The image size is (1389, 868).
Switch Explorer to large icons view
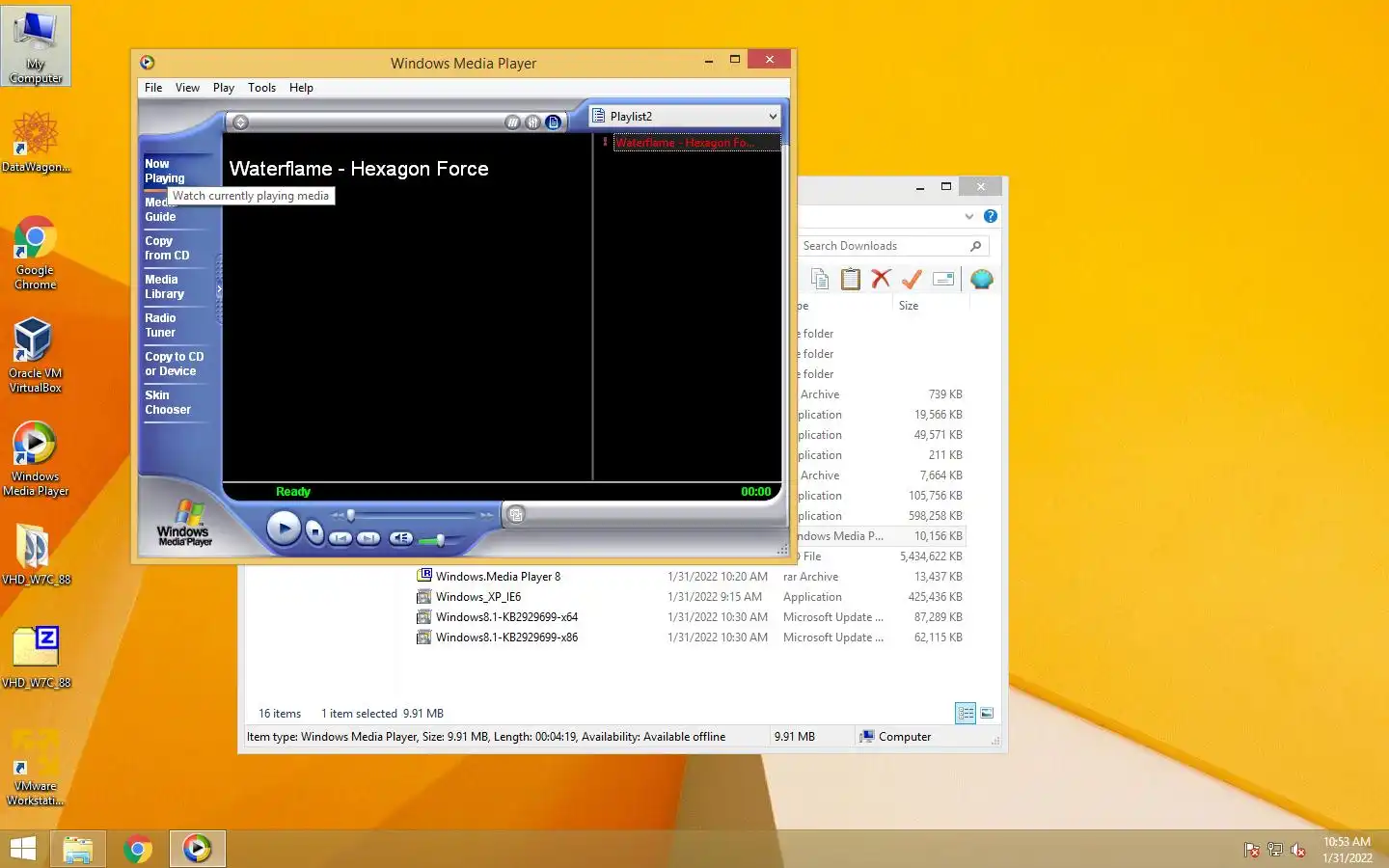(x=987, y=713)
